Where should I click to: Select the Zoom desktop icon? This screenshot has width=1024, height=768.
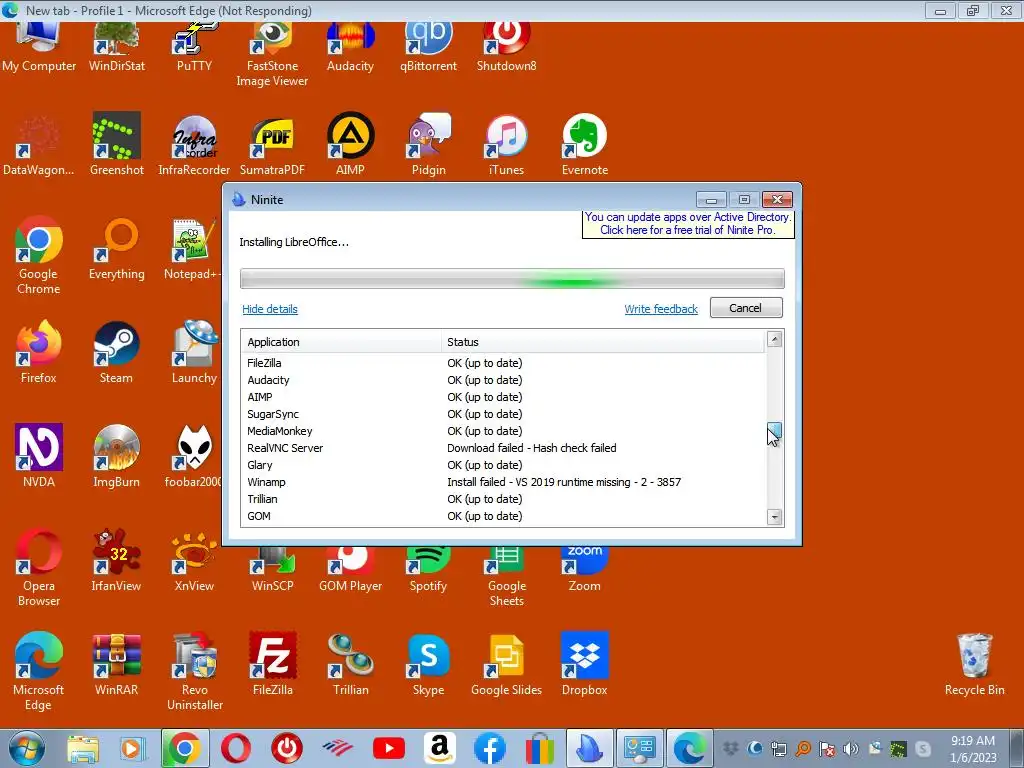click(584, 568)
